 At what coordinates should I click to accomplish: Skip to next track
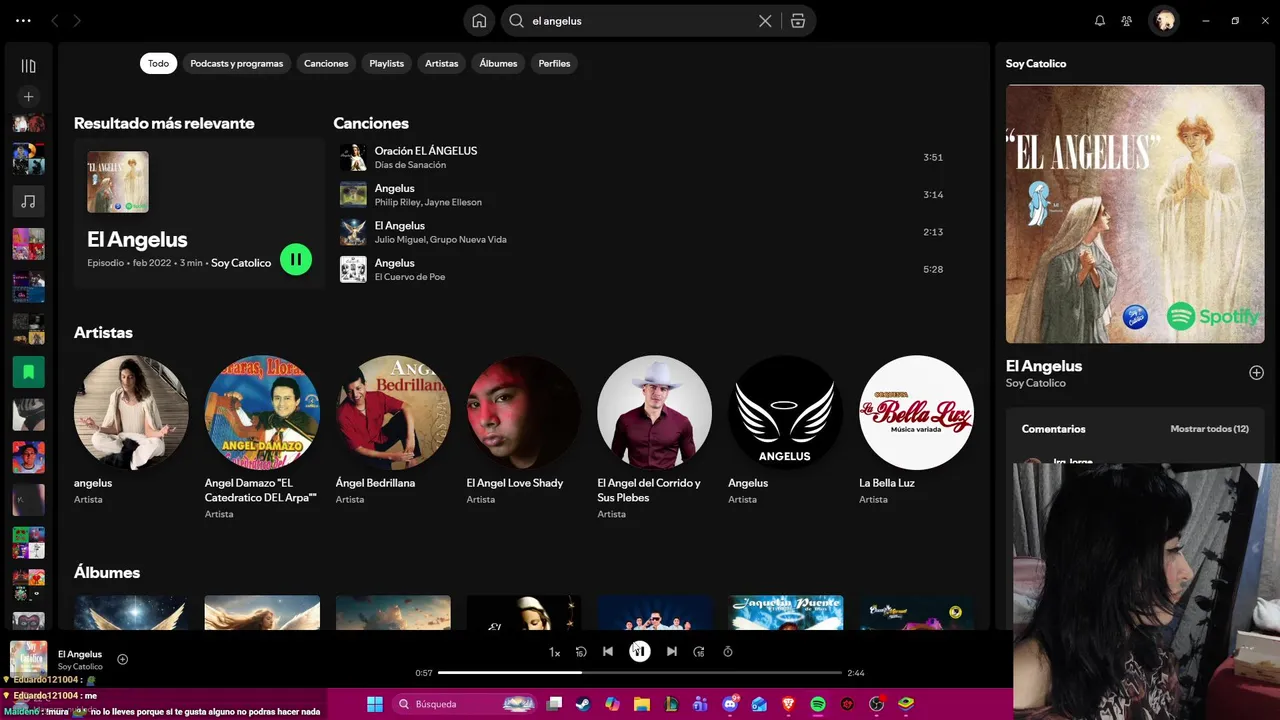click(x=672, y=652)
